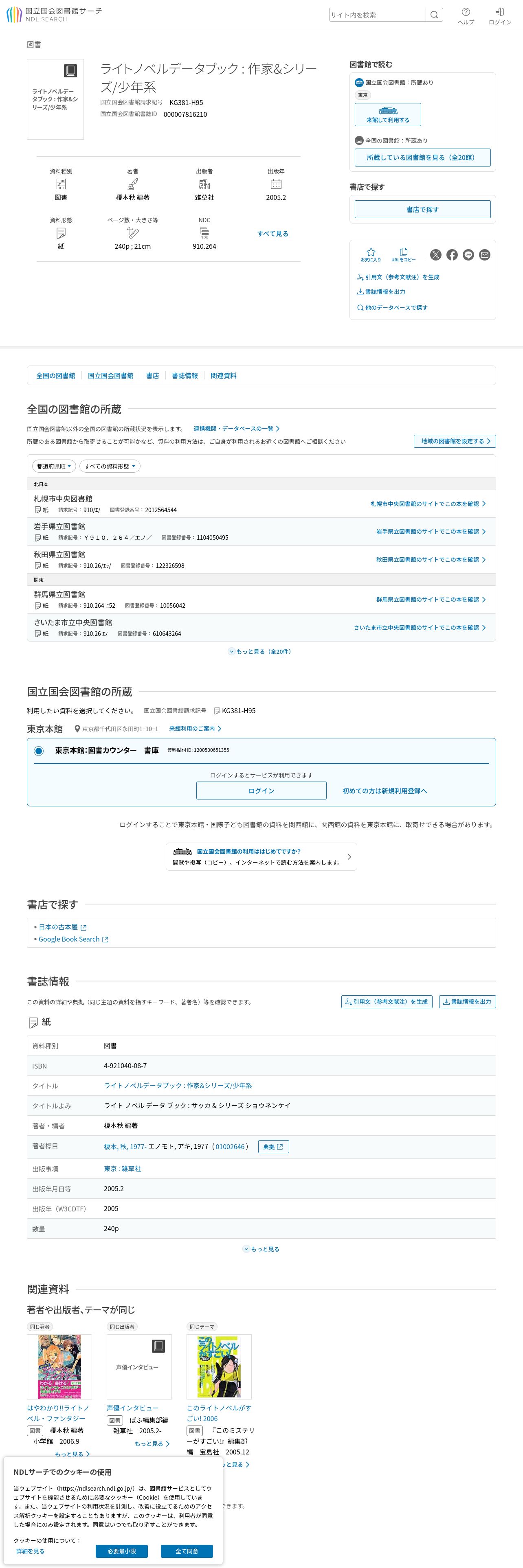Expand もっと見る under 書誌情報 table
The image size is (523, 1568).
(x=261, y=1249)
